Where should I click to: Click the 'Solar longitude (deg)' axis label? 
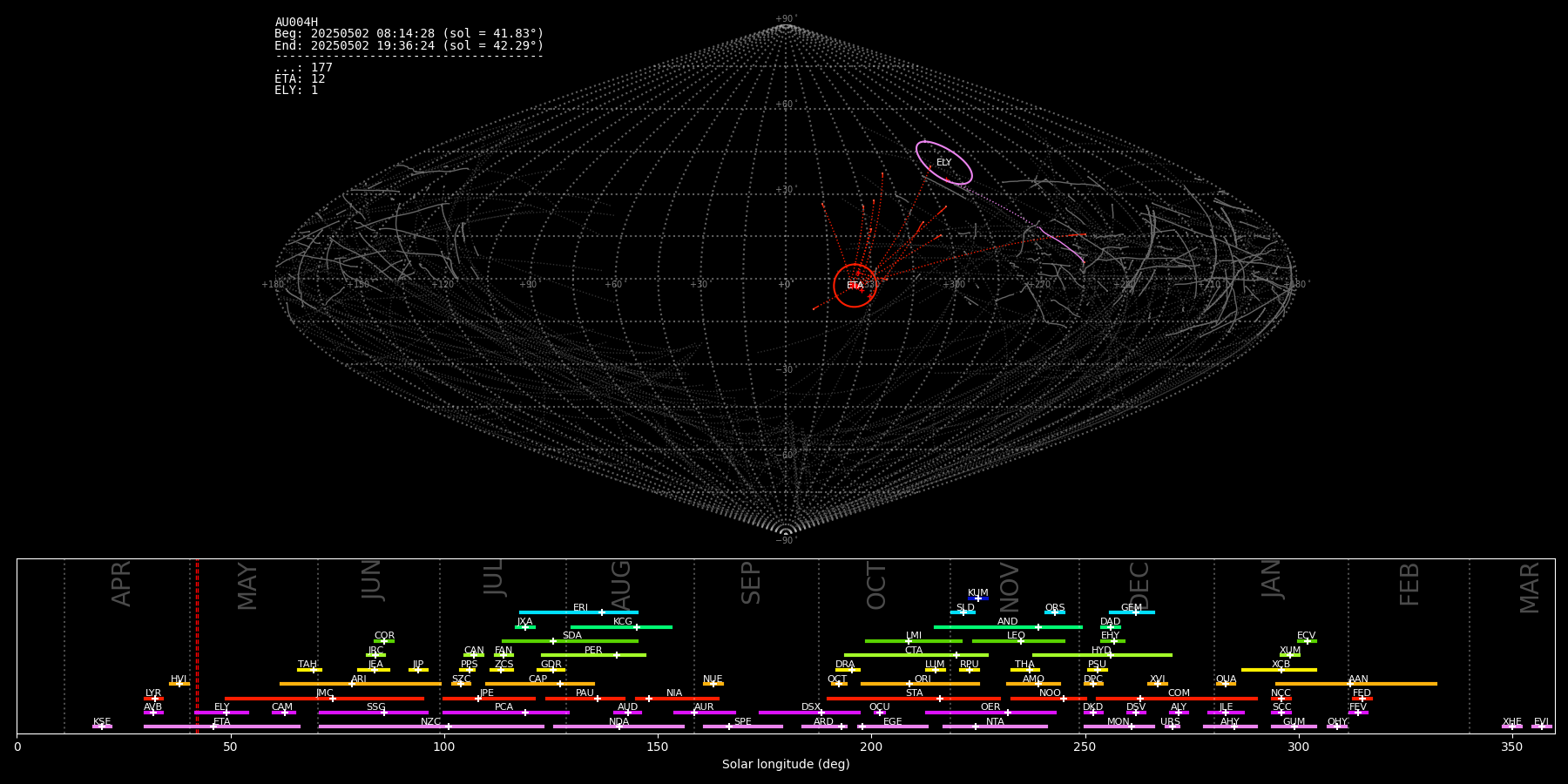tap(786, 764)
